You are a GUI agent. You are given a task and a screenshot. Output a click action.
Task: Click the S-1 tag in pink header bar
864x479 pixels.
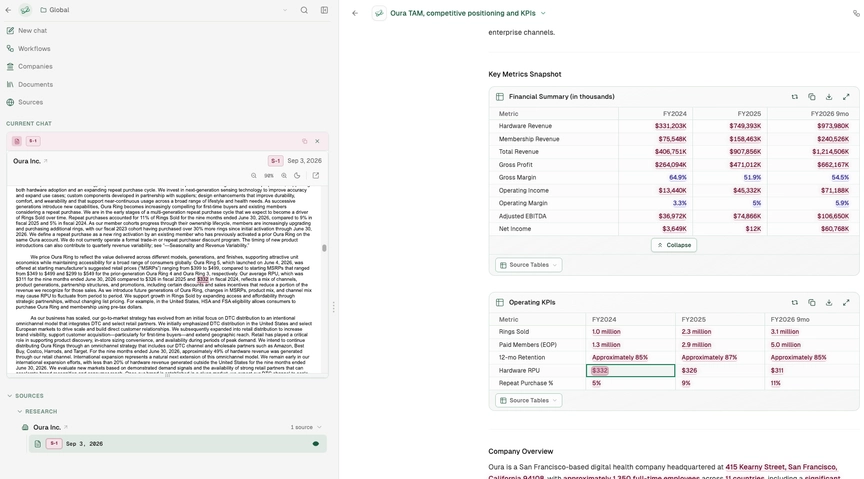pyautogui.click(x=33, y=141)
